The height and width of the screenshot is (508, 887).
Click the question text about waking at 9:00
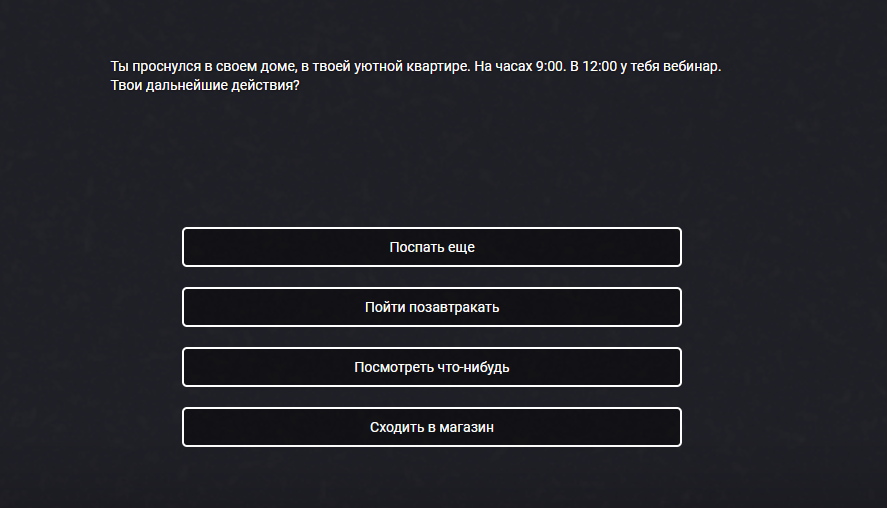pyautogui.click(x=415, y=66)
